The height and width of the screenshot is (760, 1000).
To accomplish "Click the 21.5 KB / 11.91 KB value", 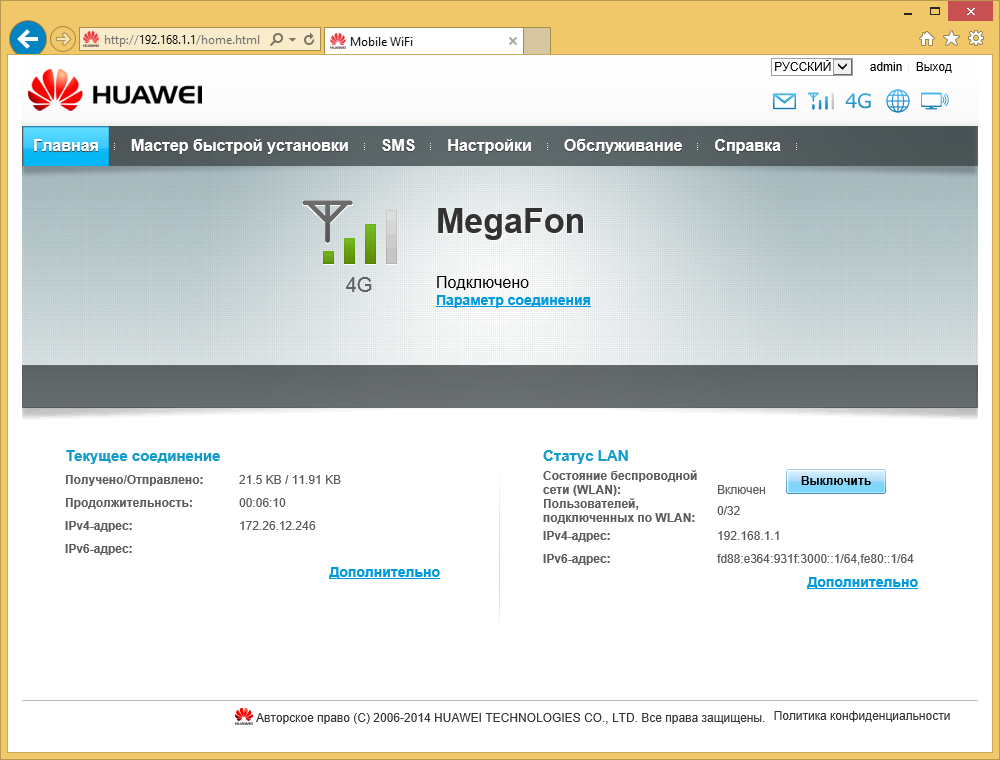I will point(290,480).
